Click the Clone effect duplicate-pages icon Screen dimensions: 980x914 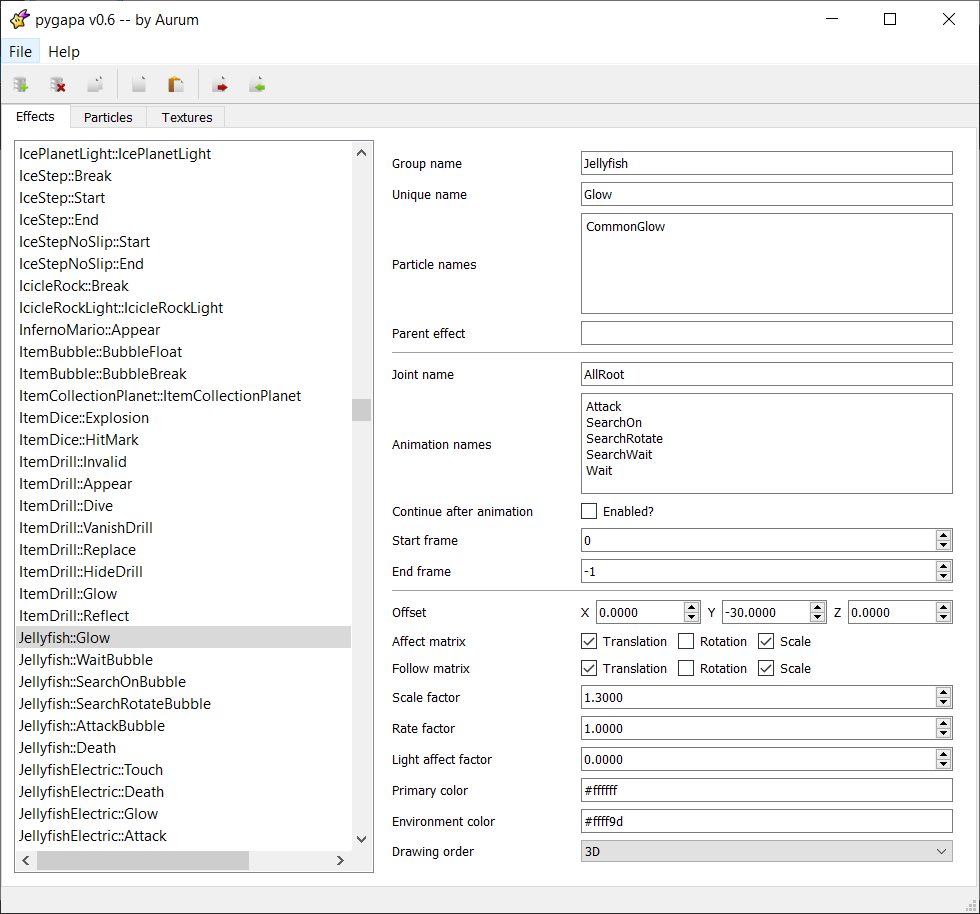pyautogui.click(x=95, y=84)
